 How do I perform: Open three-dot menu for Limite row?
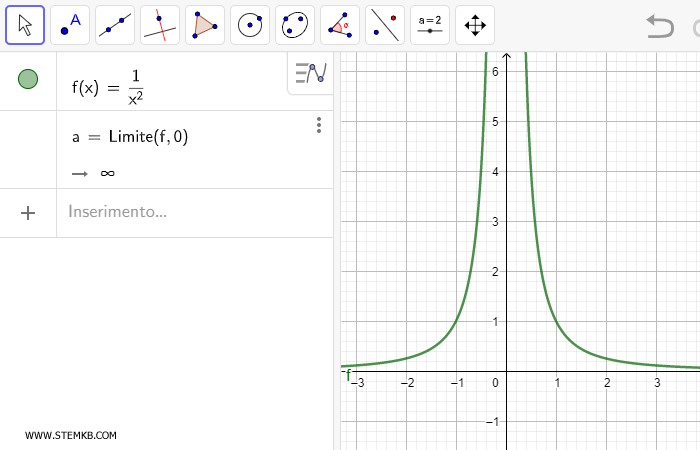319,125
